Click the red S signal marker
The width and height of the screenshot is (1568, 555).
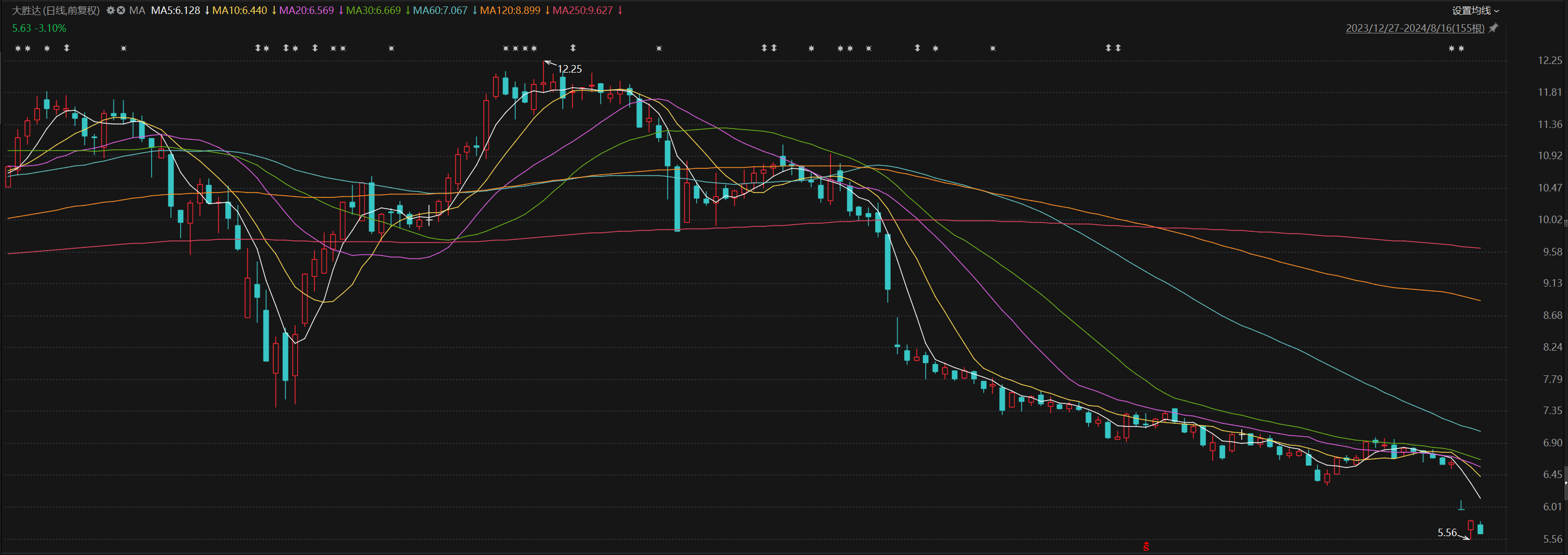pyautogui.click(x=1146, y=546)
